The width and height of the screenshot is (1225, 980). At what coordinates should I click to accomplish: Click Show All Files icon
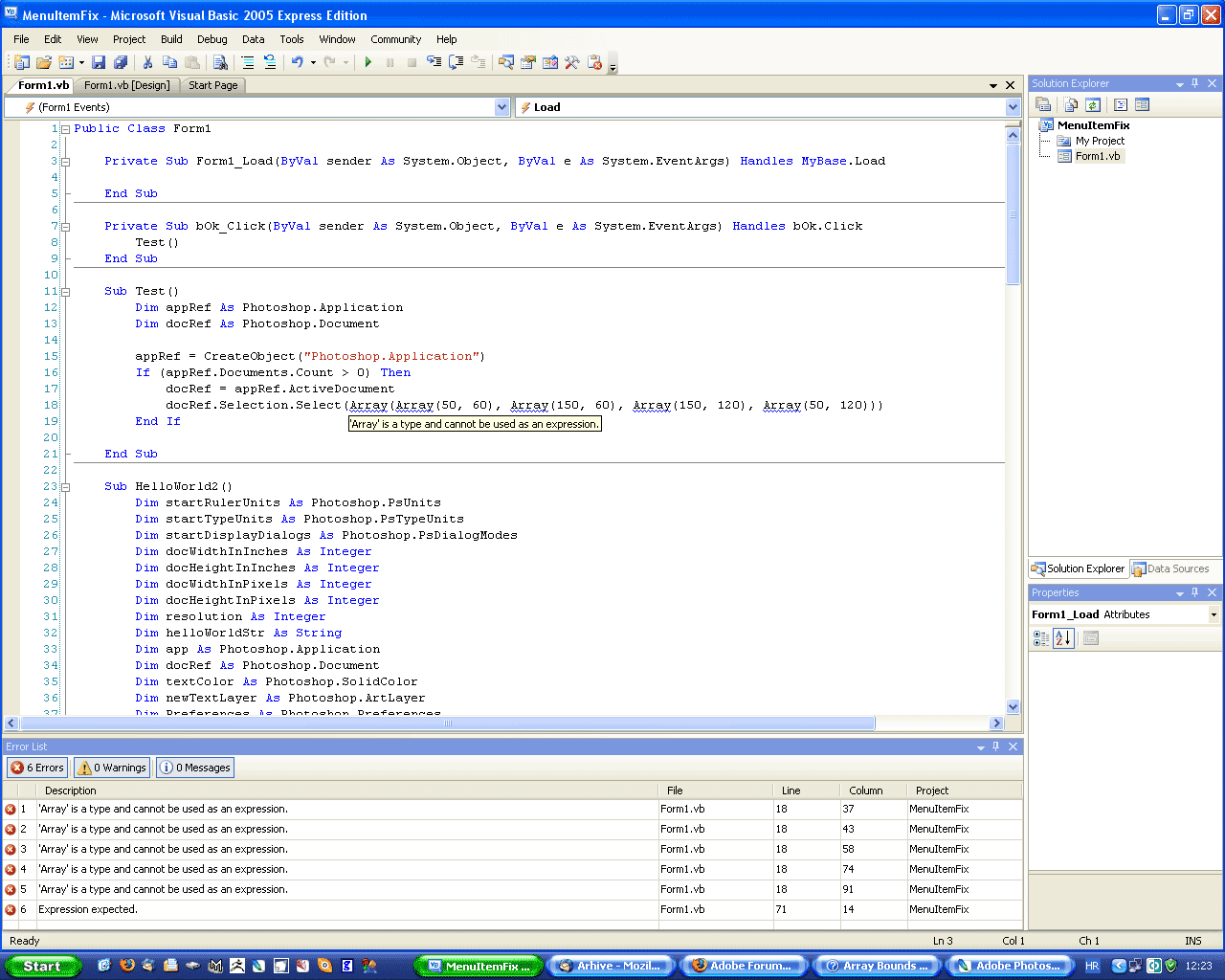[x=1071, y=104]
